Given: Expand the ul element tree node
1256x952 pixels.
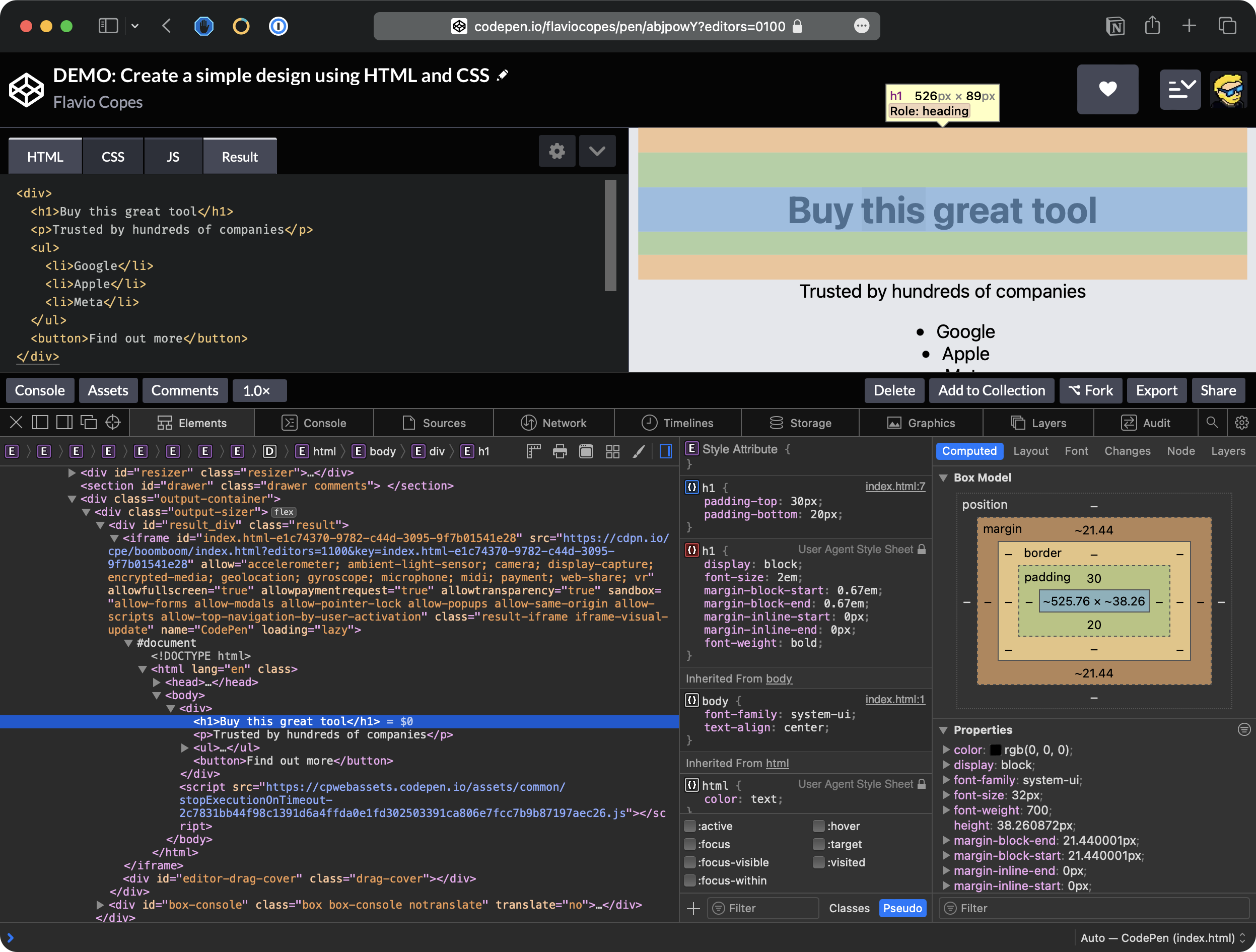Looking at the screenshot, I should tap(184, 748).
